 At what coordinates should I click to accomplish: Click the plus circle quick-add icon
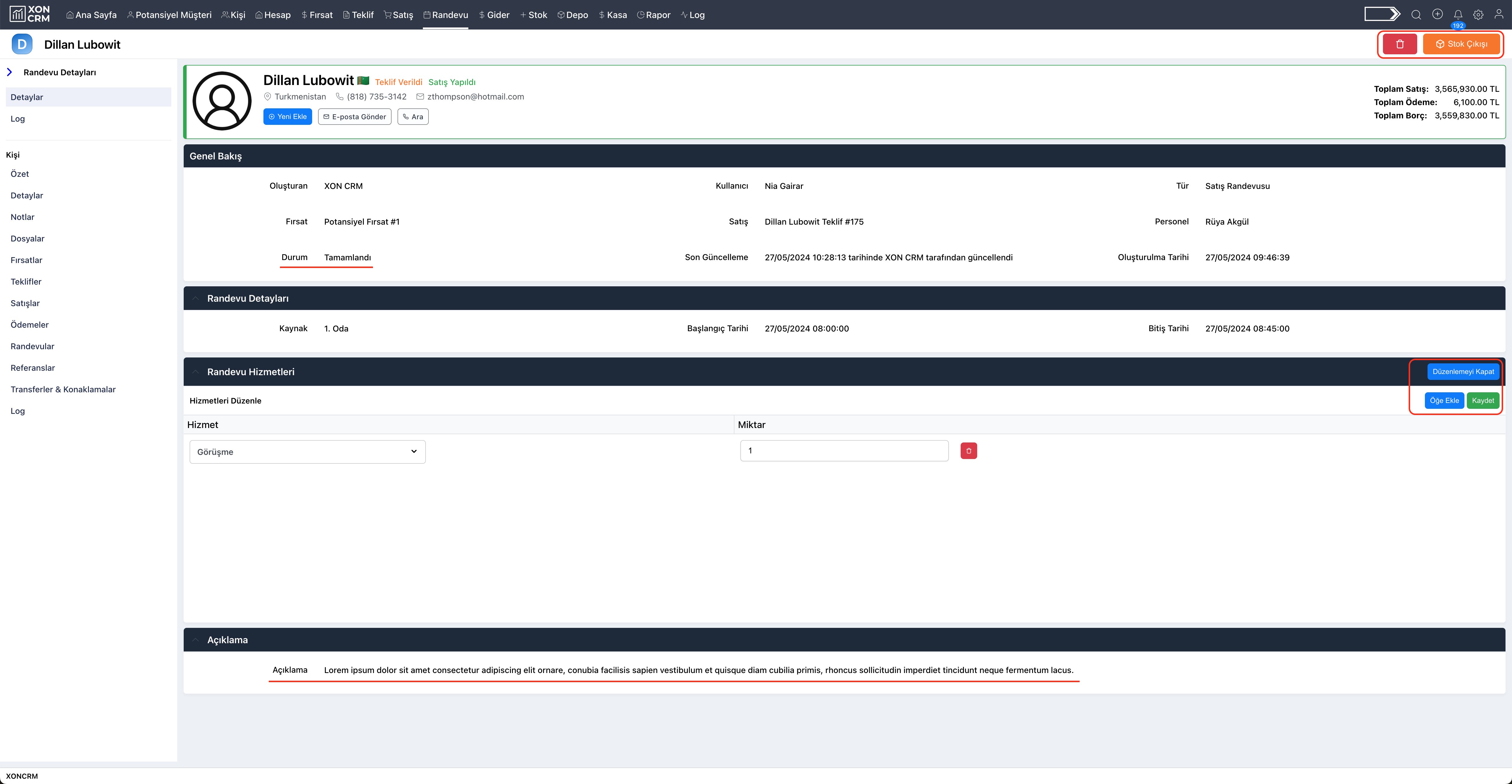pos(1437,15)
